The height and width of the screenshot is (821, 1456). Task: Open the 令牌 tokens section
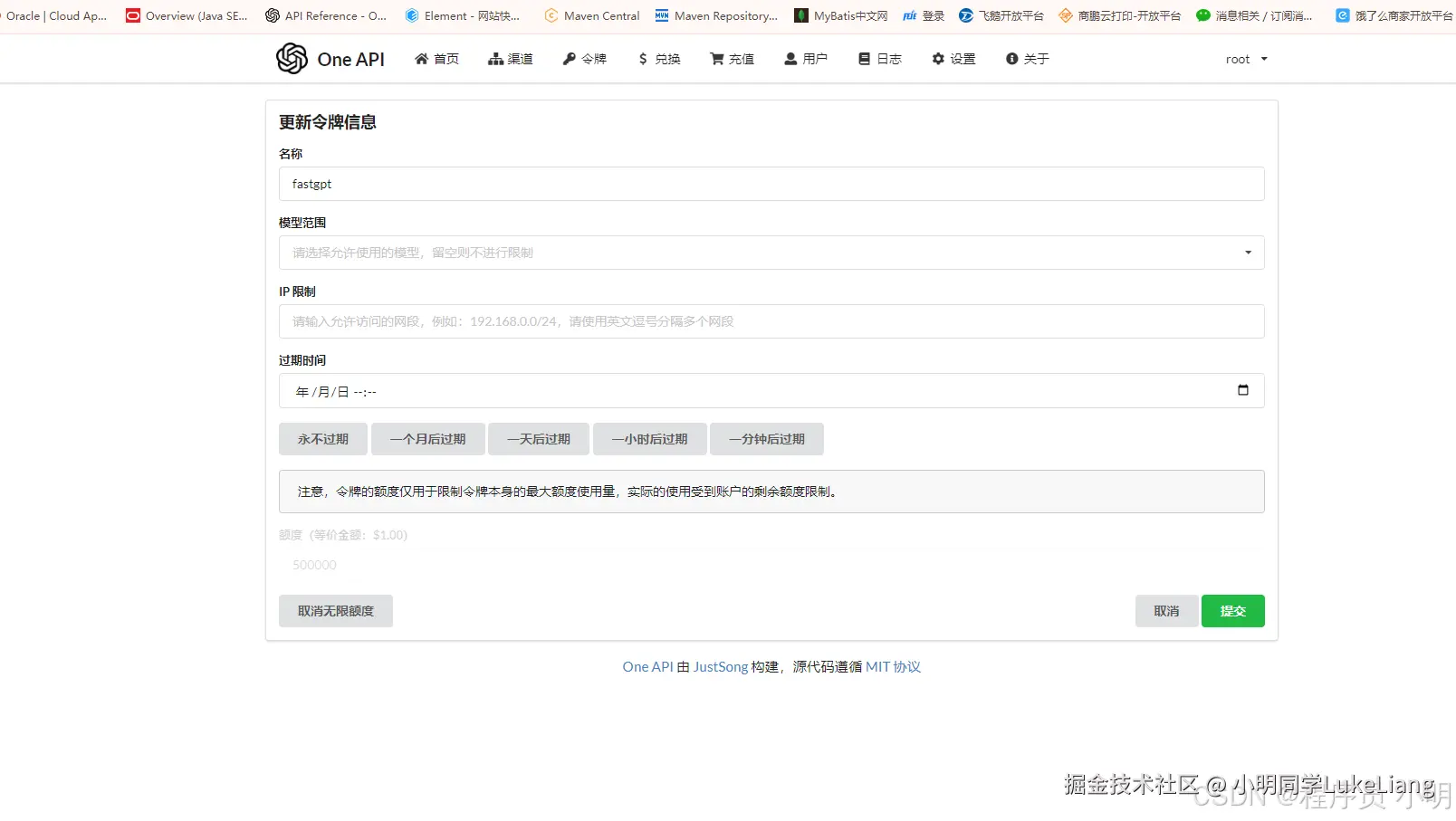tap(584, 58)
